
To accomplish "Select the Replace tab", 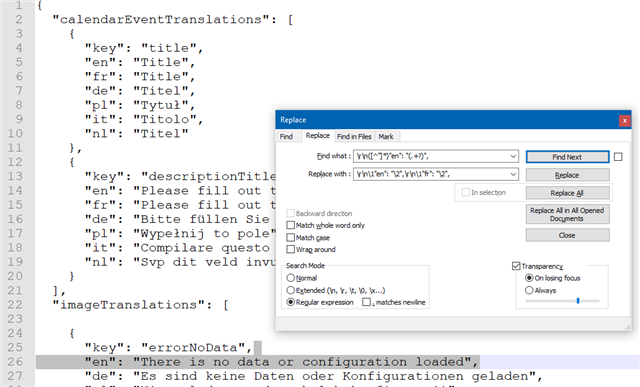I will click(318, 136).
